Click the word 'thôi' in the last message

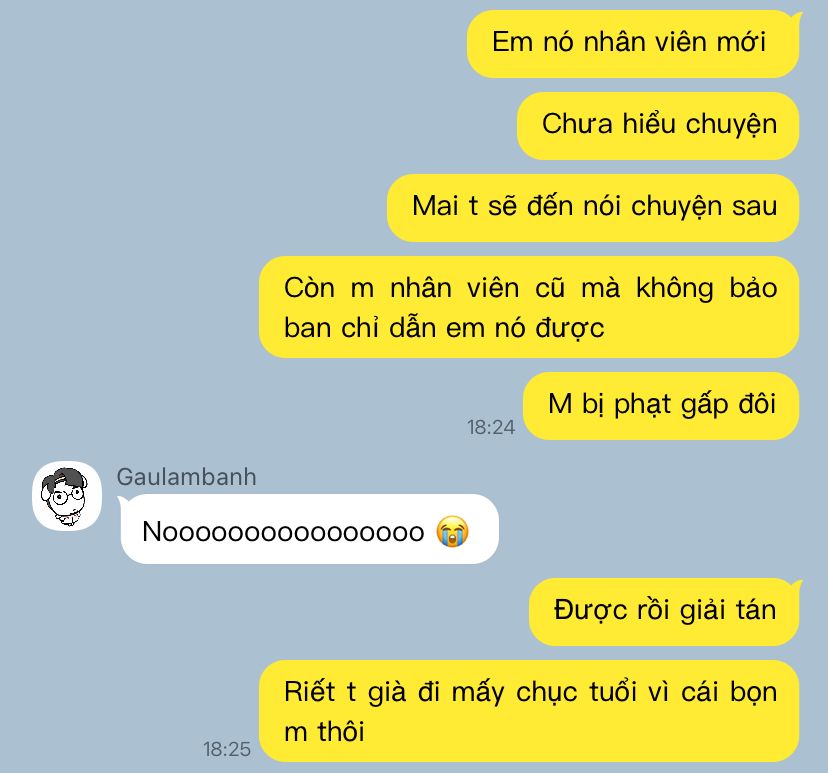[x=341, y=732]
